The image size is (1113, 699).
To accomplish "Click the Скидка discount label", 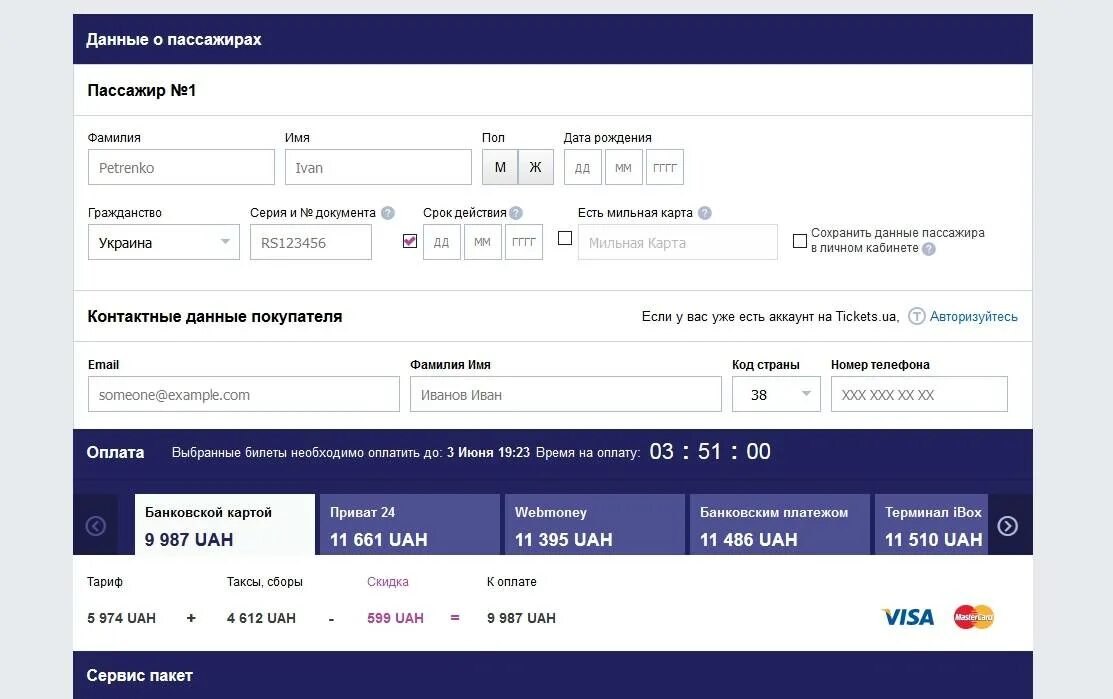I will pyautogui.click(x=388, y=582).
